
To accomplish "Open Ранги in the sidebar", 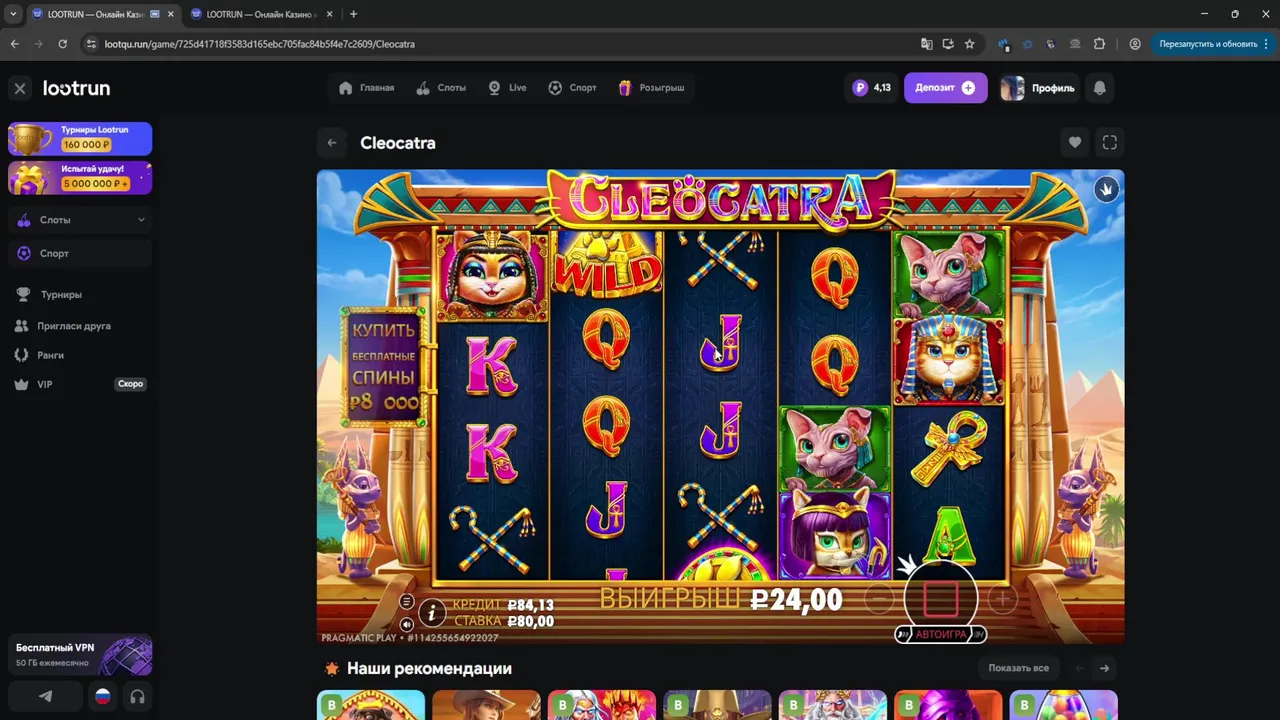I will point(40,355).
